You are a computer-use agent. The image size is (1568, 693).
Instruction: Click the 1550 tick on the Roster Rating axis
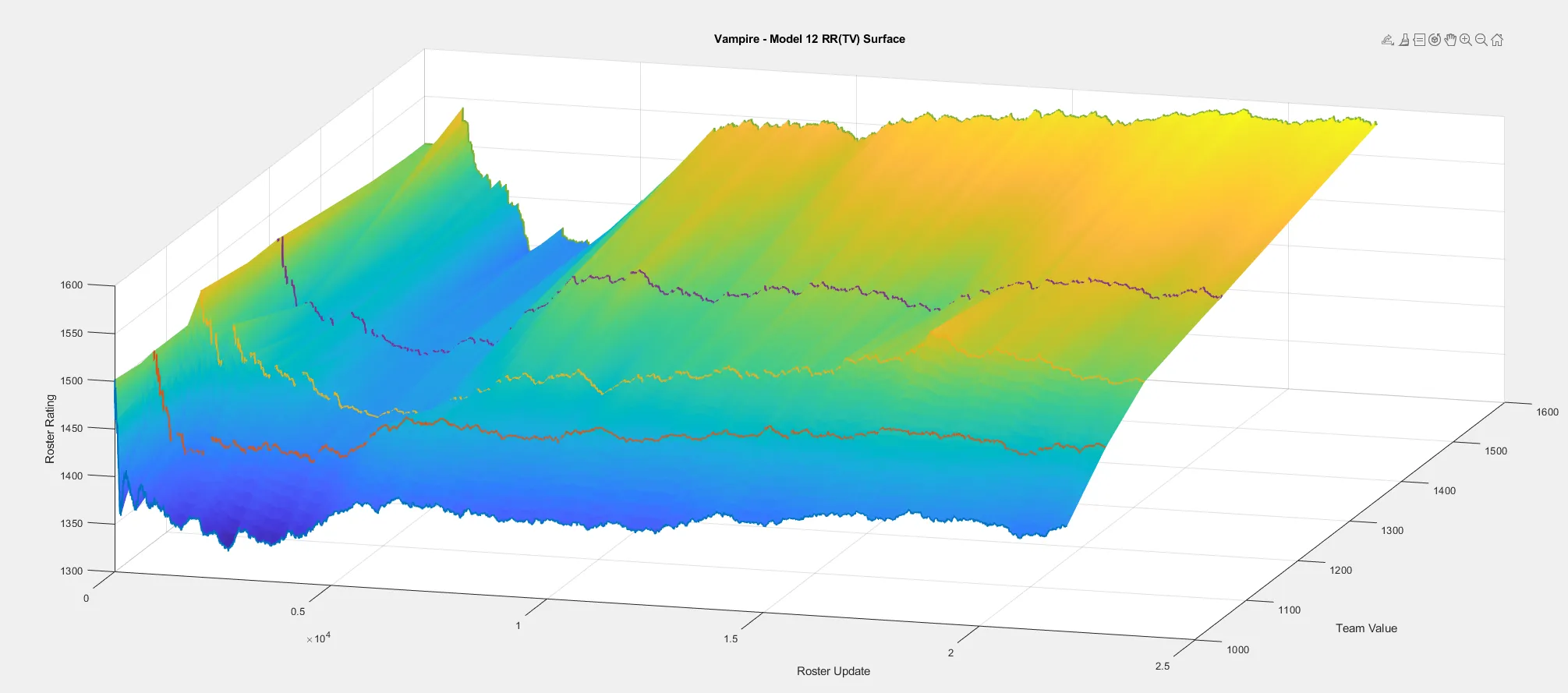pos(72,333)
